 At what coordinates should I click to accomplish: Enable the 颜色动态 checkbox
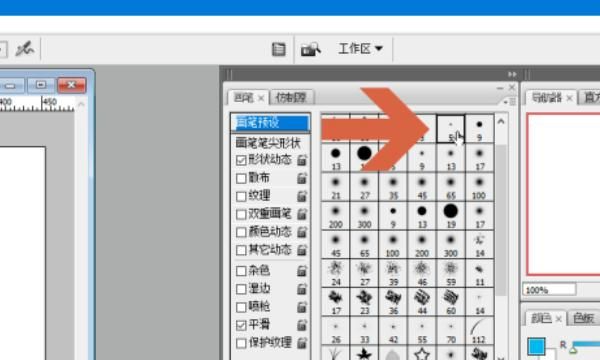241,232
